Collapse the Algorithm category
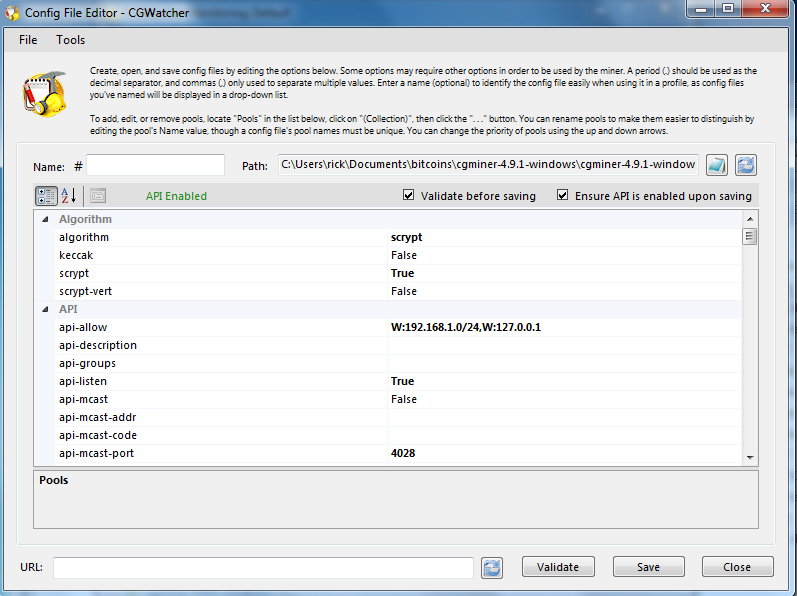This screenshot has width=797, height=596. [x=45, y=219]
